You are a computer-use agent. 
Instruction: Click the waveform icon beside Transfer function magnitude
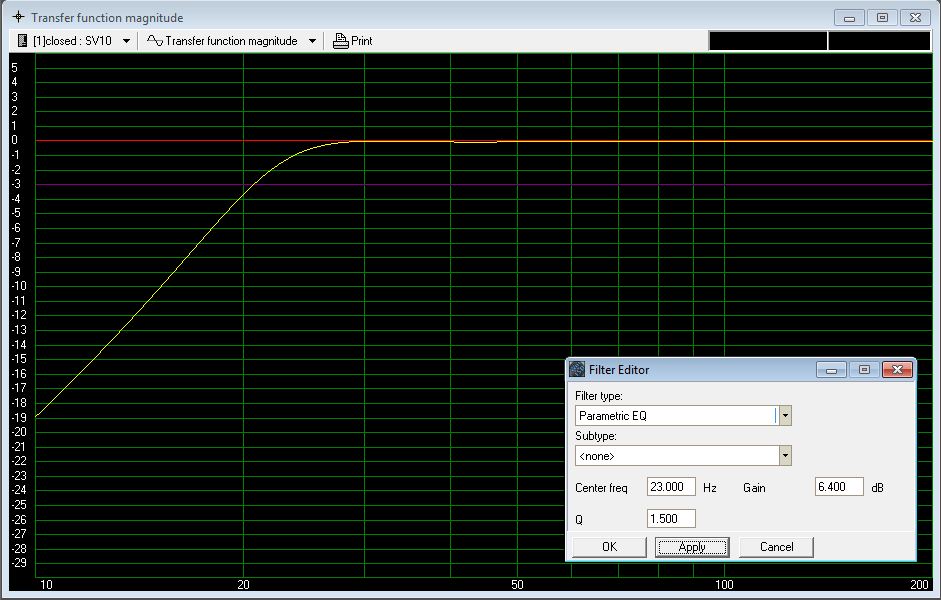click(x=155, y=41)
